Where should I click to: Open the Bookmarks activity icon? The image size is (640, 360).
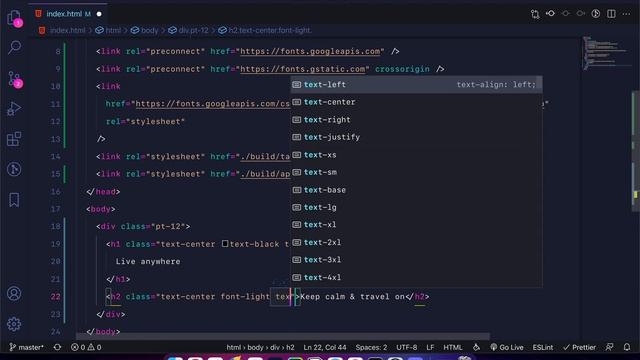(14, 200)
